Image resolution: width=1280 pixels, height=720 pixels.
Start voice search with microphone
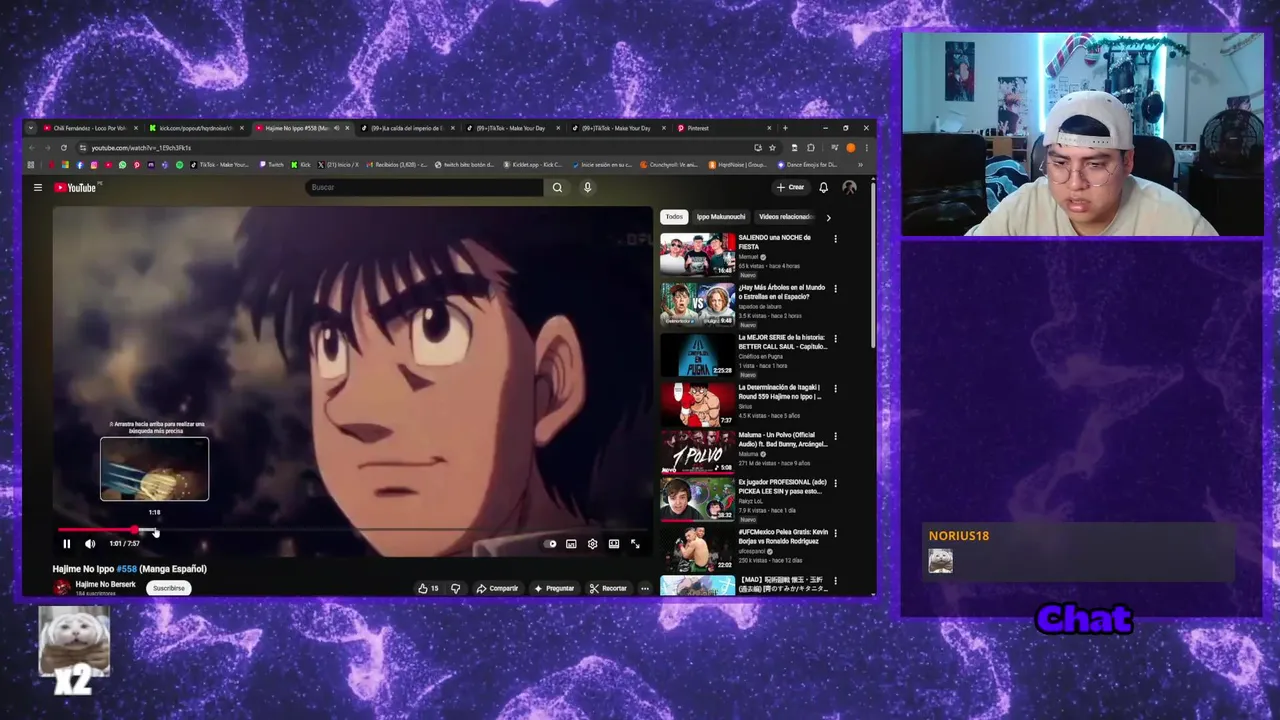coord(587,187)
